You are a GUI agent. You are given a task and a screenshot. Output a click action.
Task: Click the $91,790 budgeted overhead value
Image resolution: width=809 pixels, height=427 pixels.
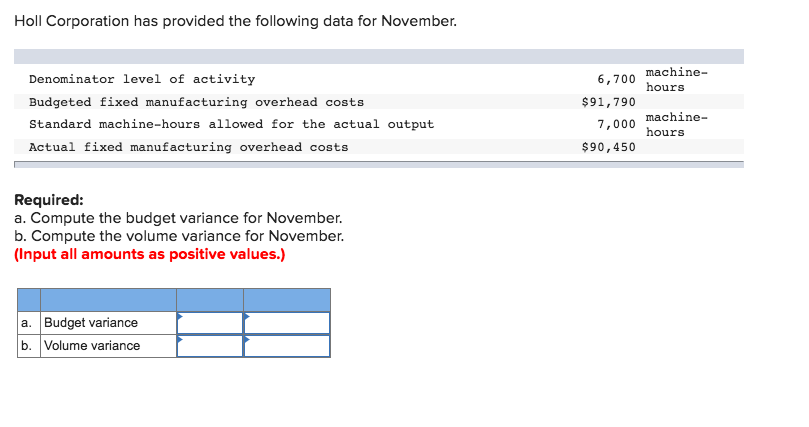(x=608, y=102)
